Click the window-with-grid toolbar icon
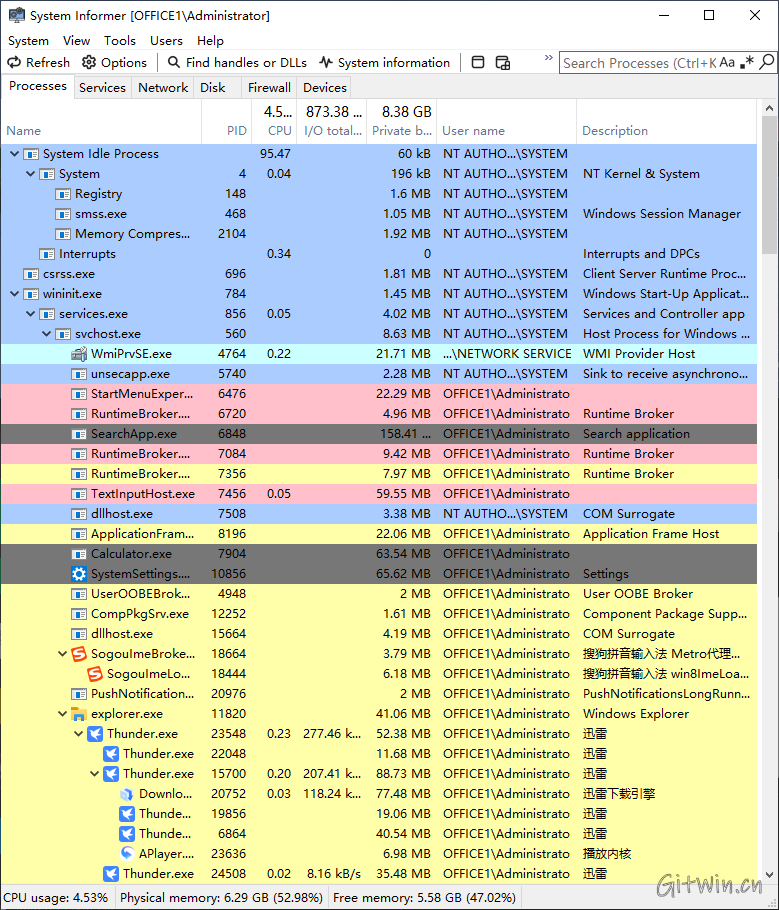 click(503, 62)
